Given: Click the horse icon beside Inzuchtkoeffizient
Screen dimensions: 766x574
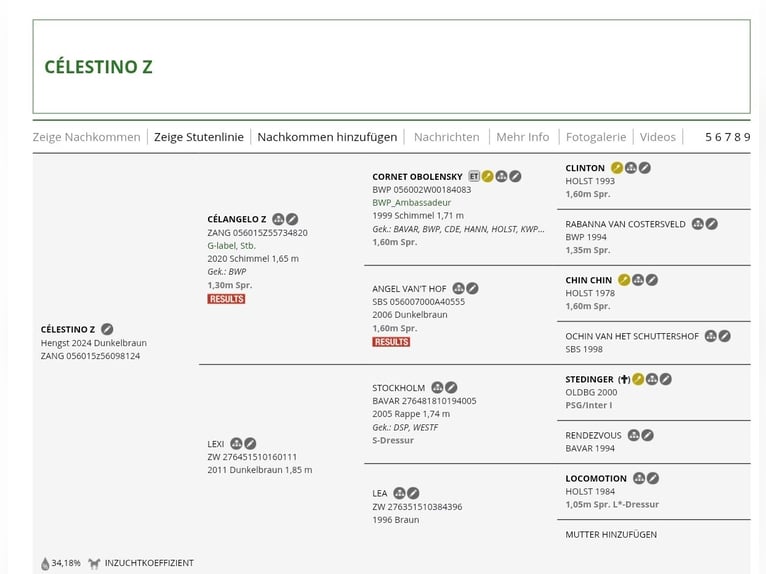Looking at the screenshot, I should point(94,563).
